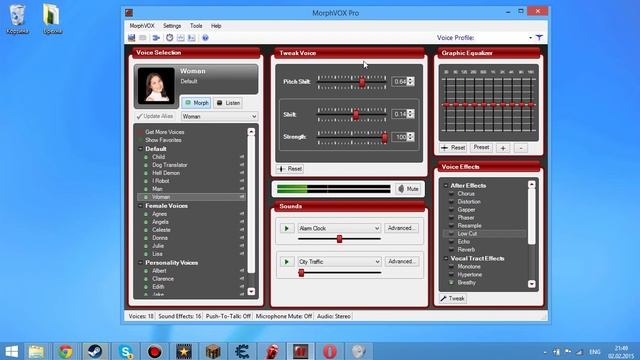Enable the Distortion effect
The image size is (640, 360).
pyautogui.click(x=451, y=202)
